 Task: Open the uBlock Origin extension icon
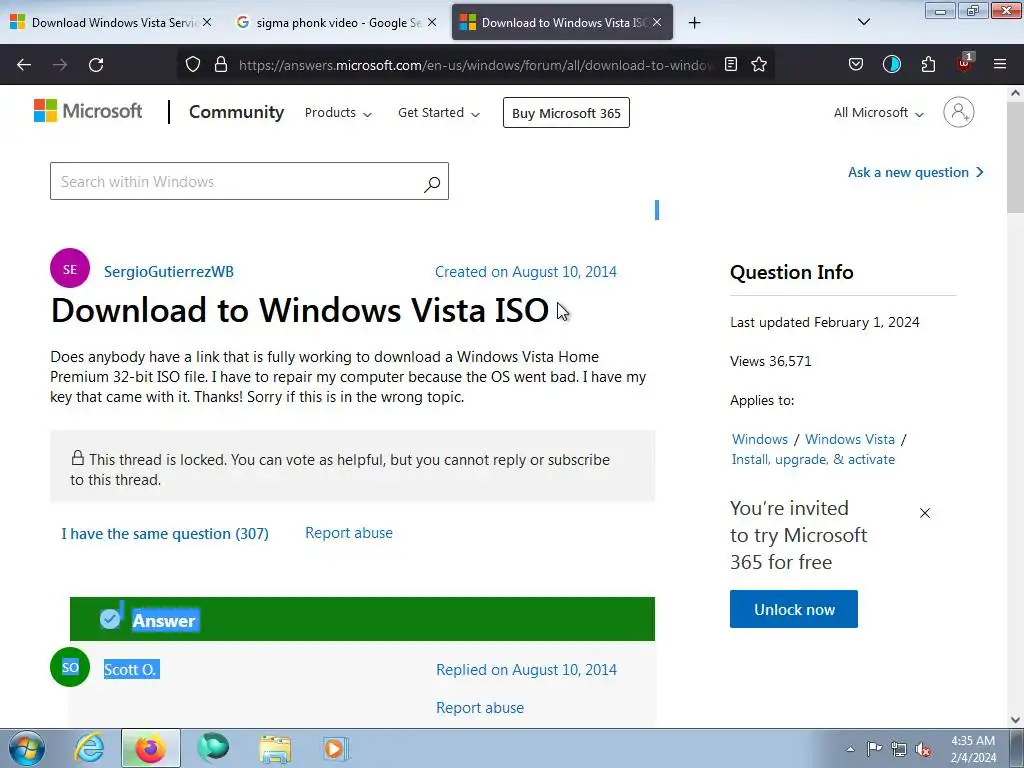click(x=965, y=63)
